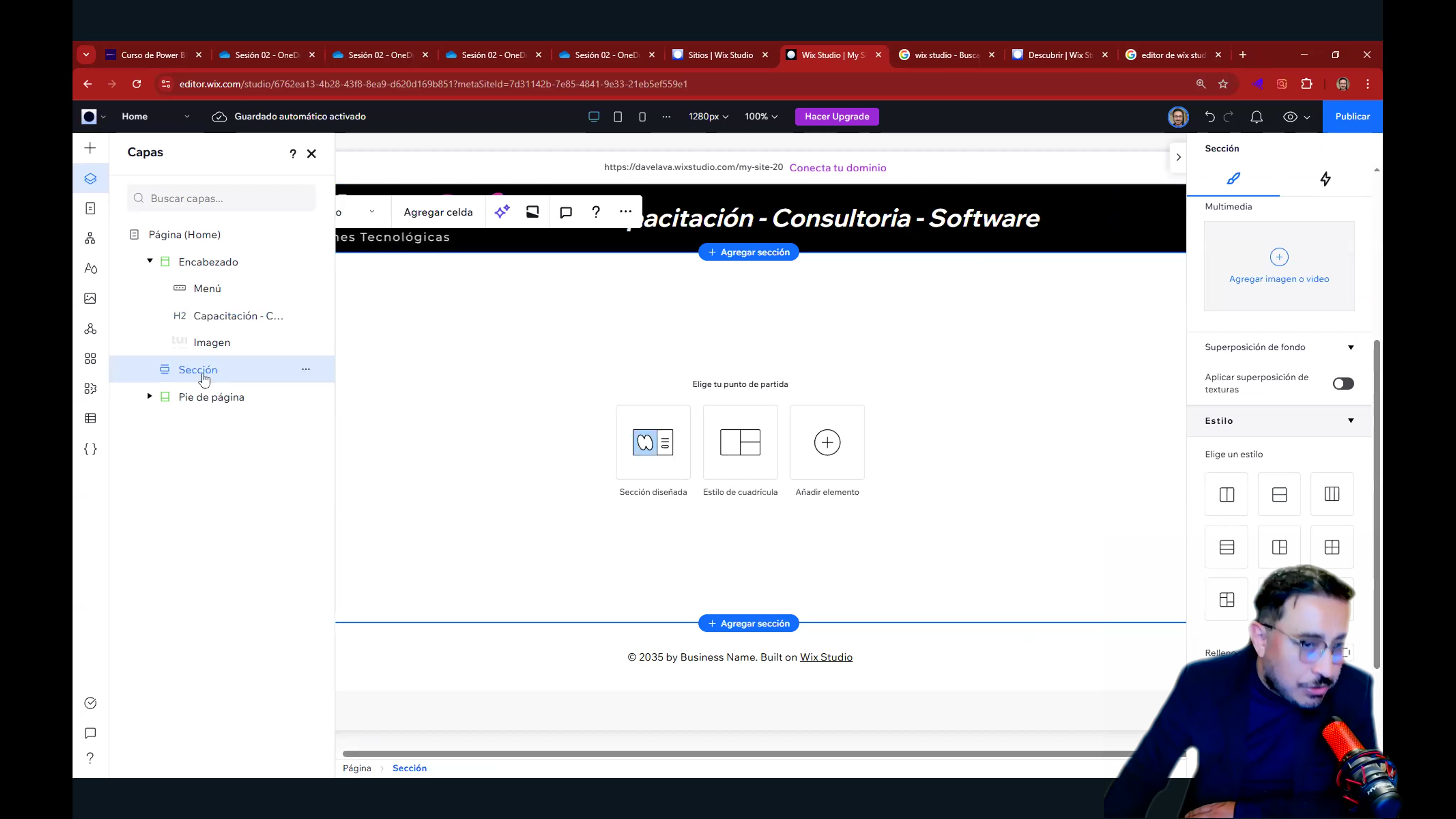Click the Hacer Upgrade button
Screen dimensions: 1456x819
click(x=836, y=117)
